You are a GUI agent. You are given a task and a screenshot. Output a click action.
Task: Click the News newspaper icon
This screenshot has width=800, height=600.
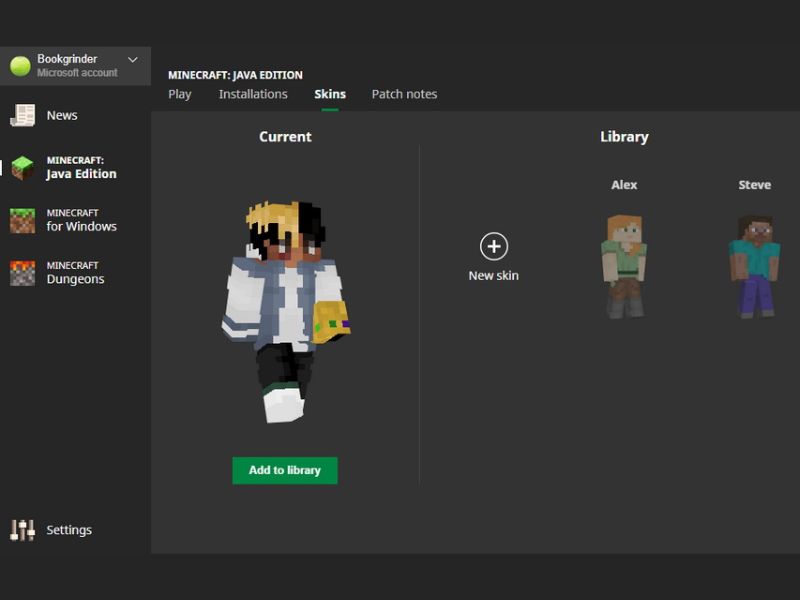coord(22,115)
